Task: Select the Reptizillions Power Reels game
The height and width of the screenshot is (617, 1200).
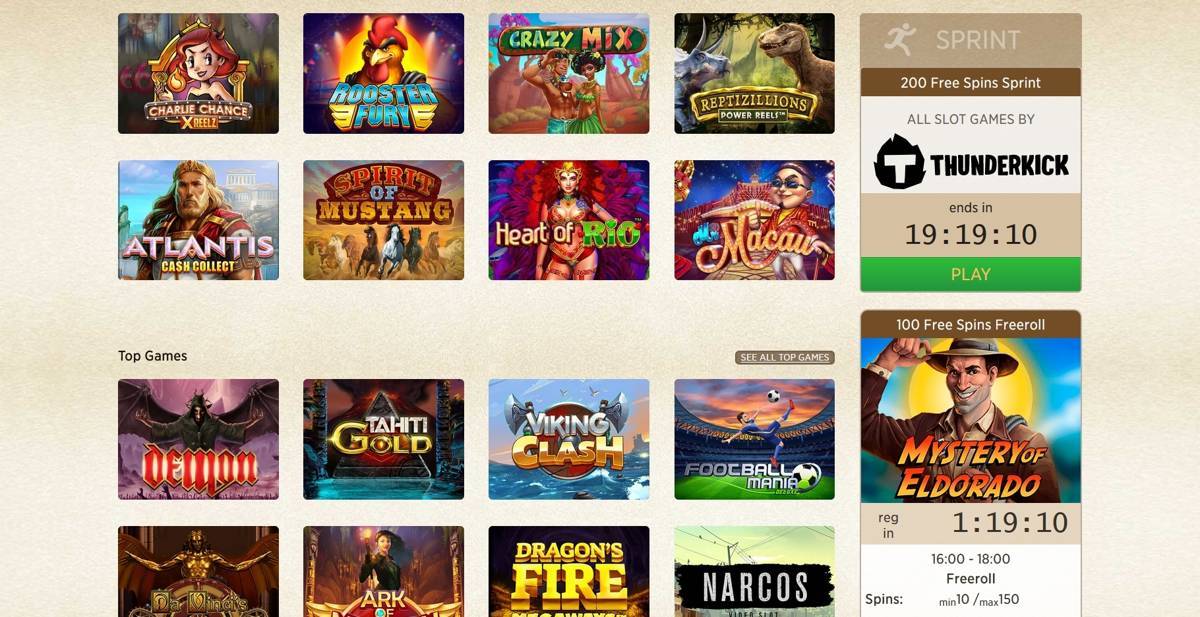Action: pos(754,73)
